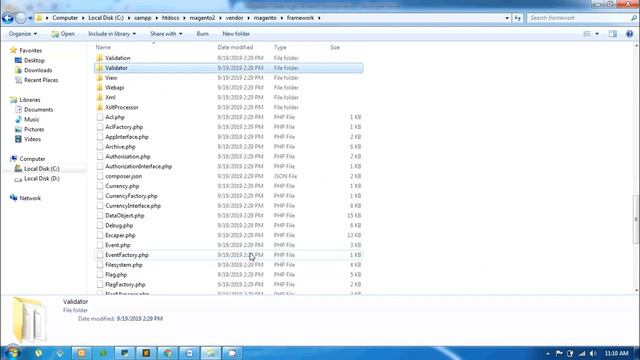Click the 11:10 AM clock

tap(616, 353)
